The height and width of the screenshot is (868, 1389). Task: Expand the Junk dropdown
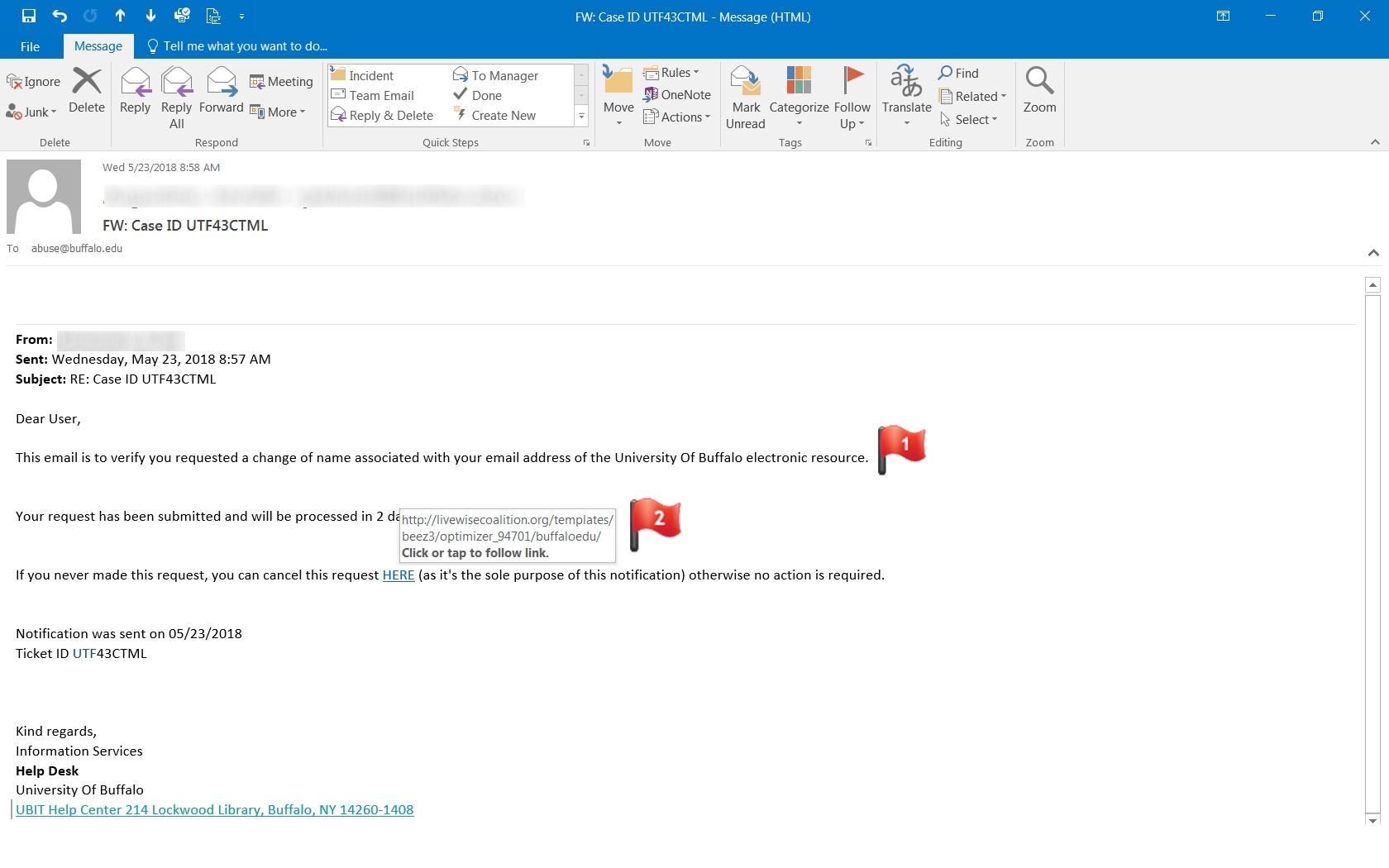pyautogui.click(x=31, y=112)
